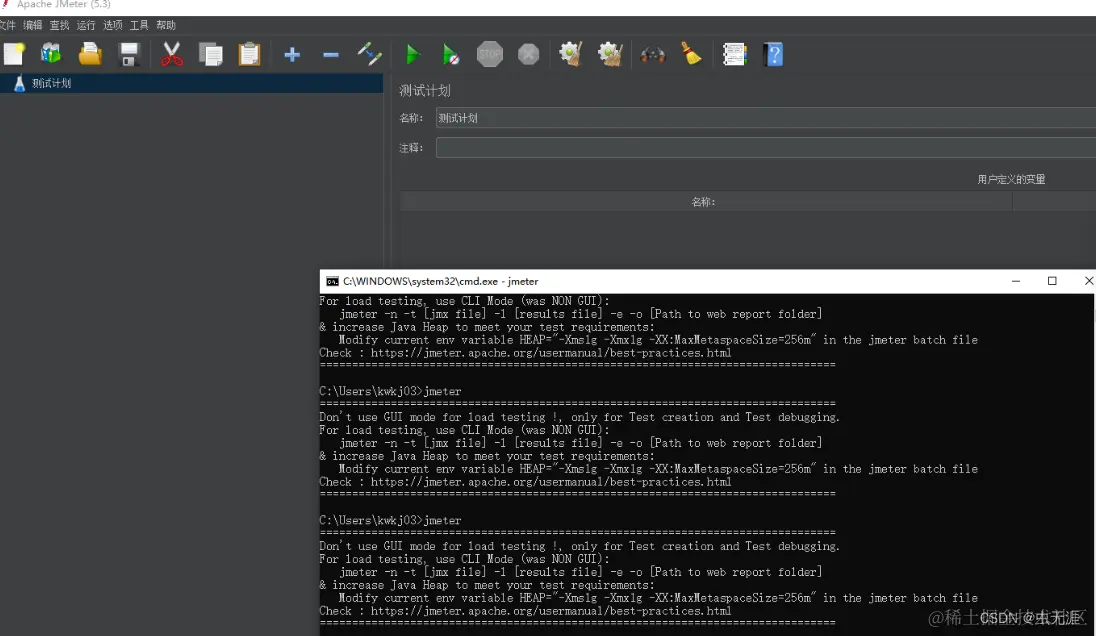Click the Stop test icon
This screenshot has height=636, width=1096.
490,54
